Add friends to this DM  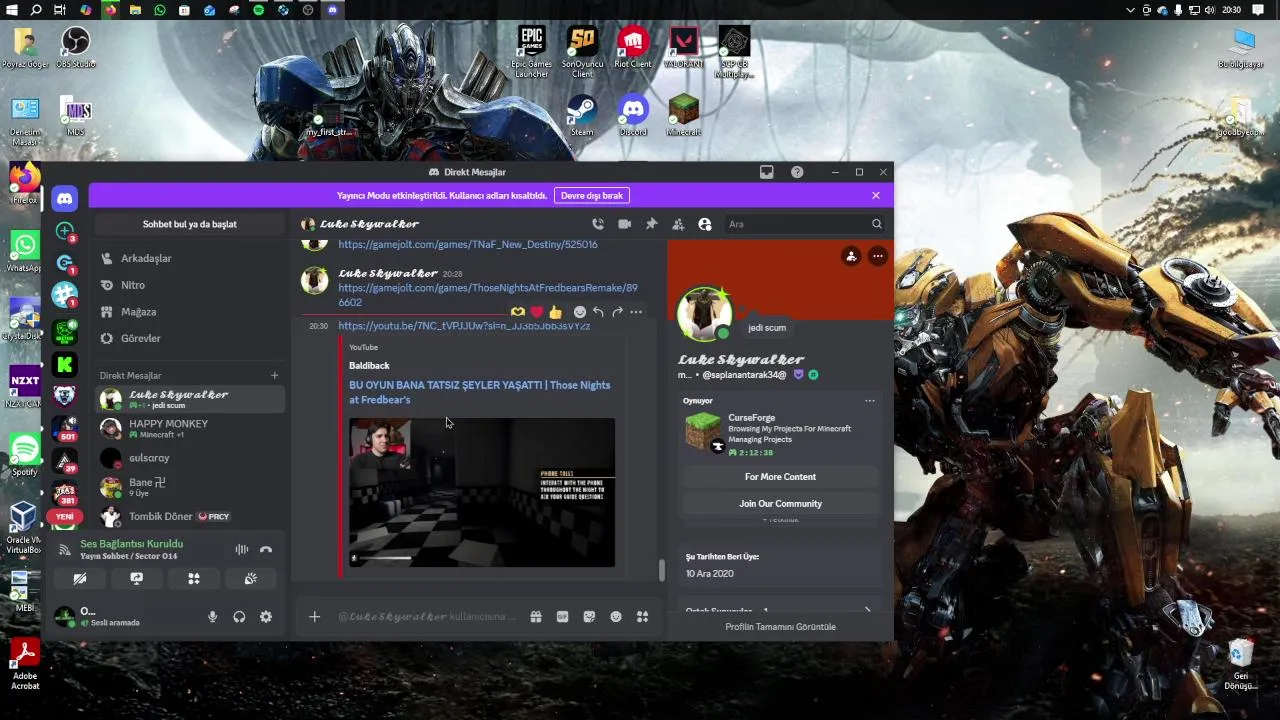pyautogui.click(x=678, y=224)
